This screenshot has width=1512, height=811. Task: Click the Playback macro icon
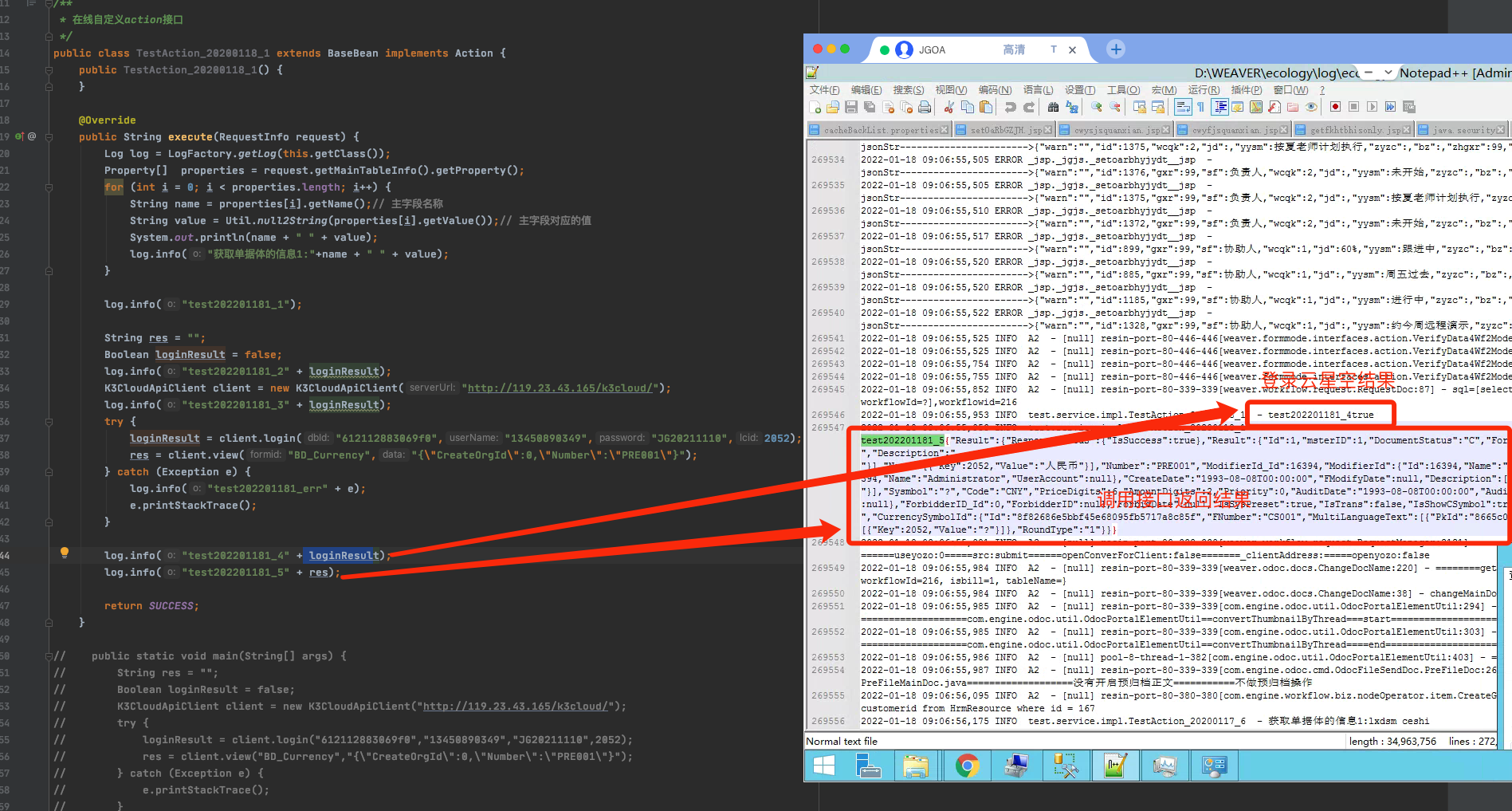pos(1372,107)
